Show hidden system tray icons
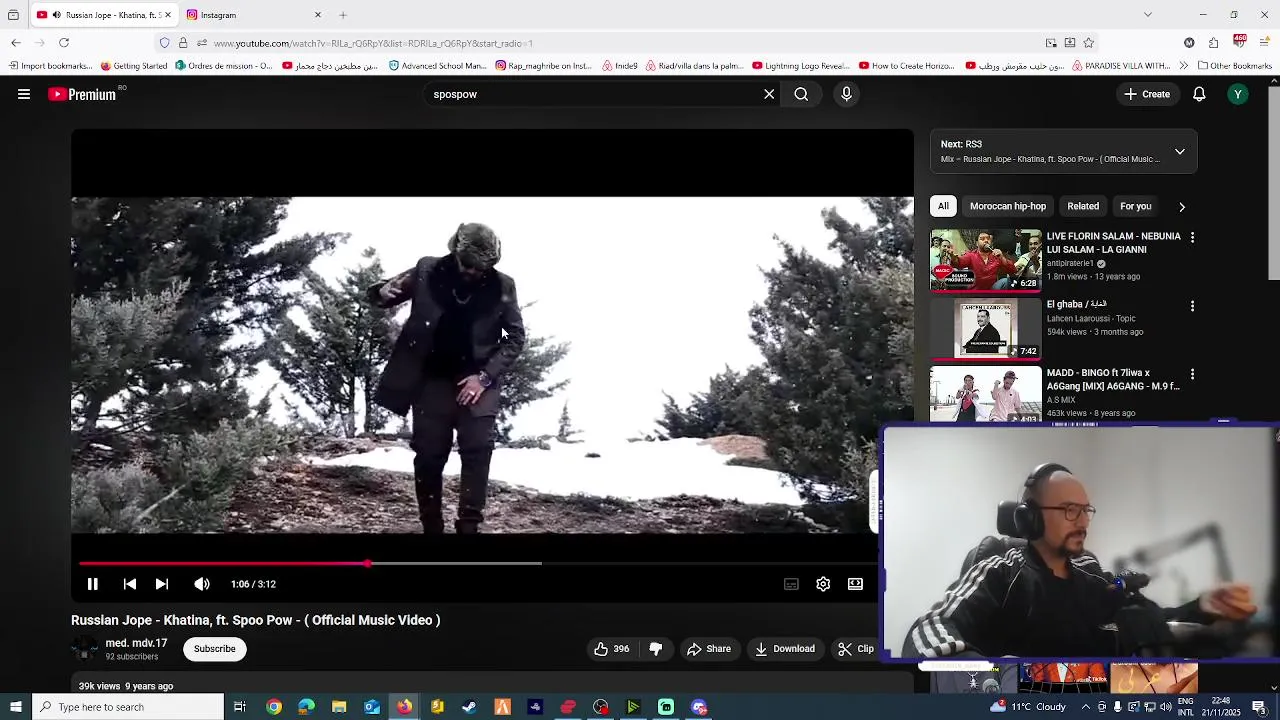This screenshot has width=1280, height=720. 1086,707
